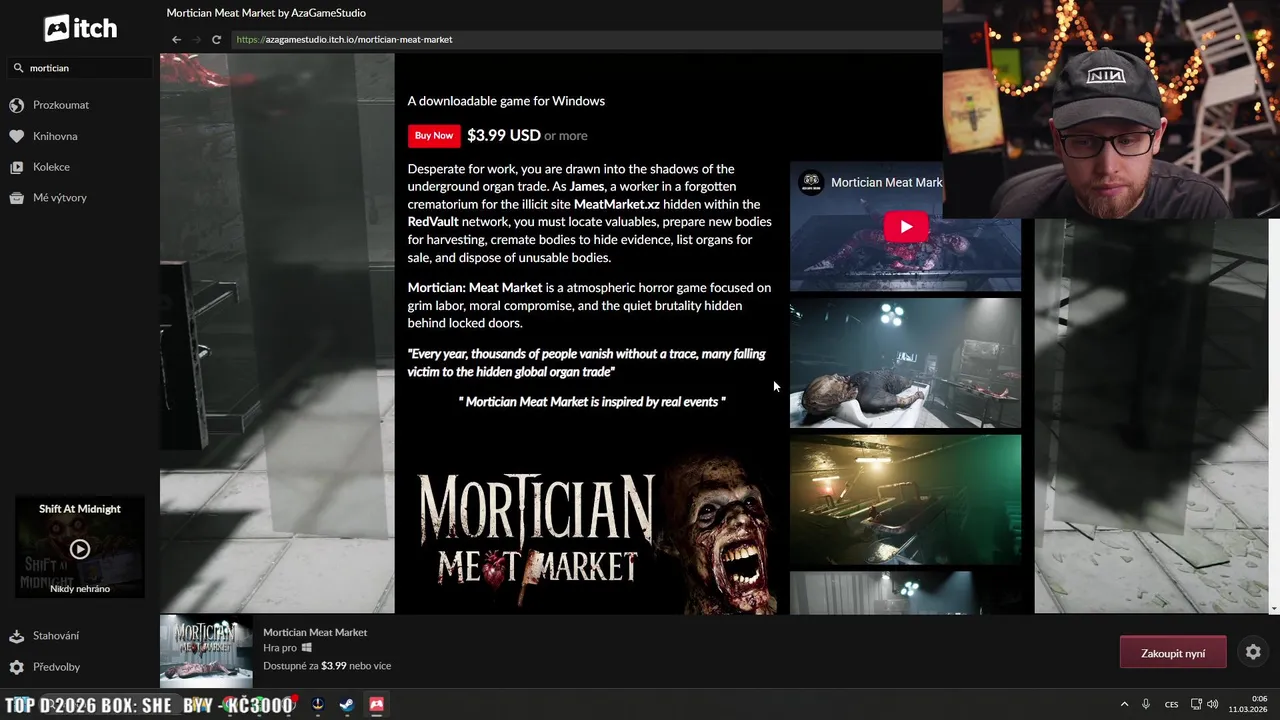This screenshot has width=1280, height=720.
Task: Click the YouTube channel avatar on the trailer
Action: (811, 183)
